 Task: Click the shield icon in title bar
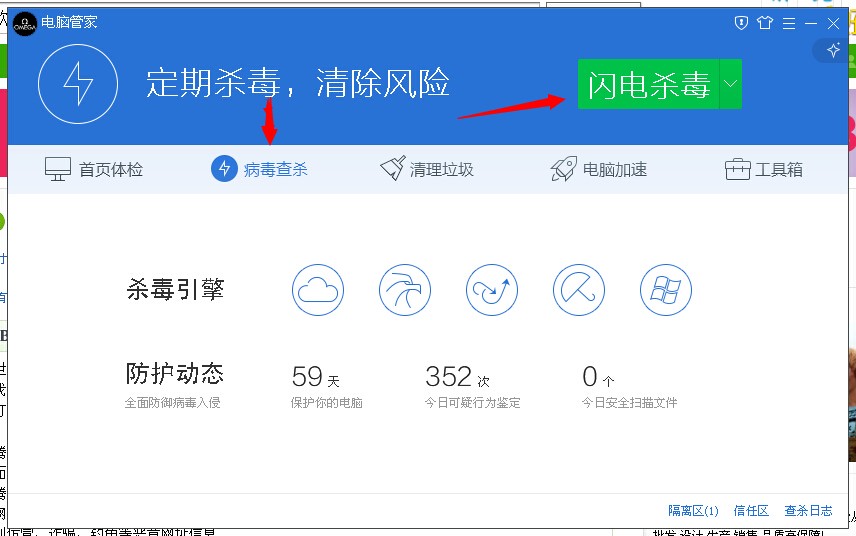[741, 23]
